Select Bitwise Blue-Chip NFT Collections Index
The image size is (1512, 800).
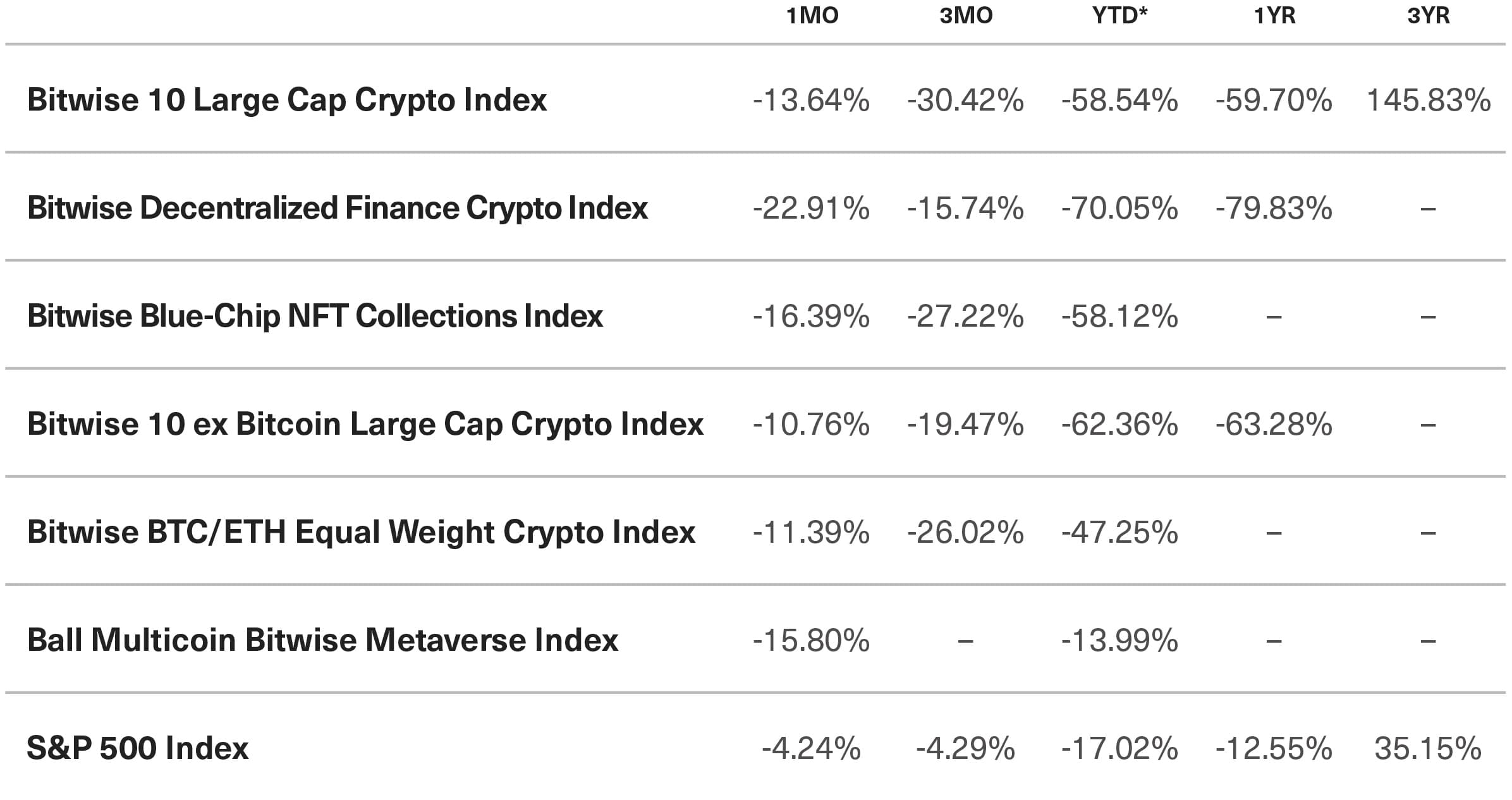click(315, 316)
